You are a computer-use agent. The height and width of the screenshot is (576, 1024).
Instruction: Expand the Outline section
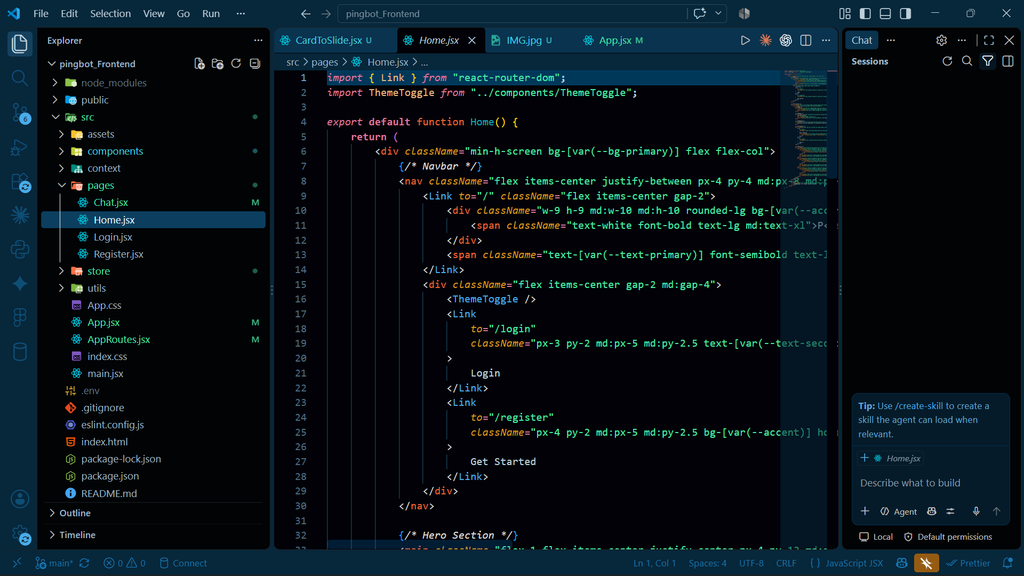[x=75, y=513]
